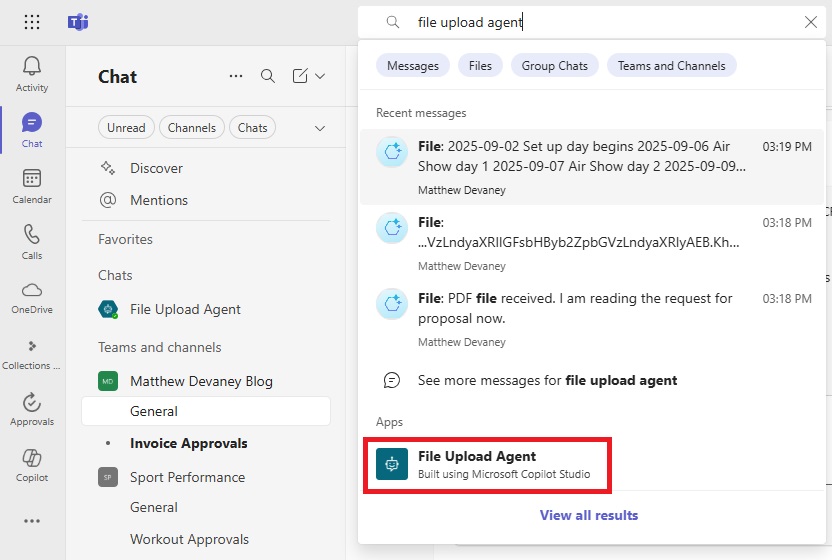
Task: Toggle the Unread filter pill
Action: [126, 127]
